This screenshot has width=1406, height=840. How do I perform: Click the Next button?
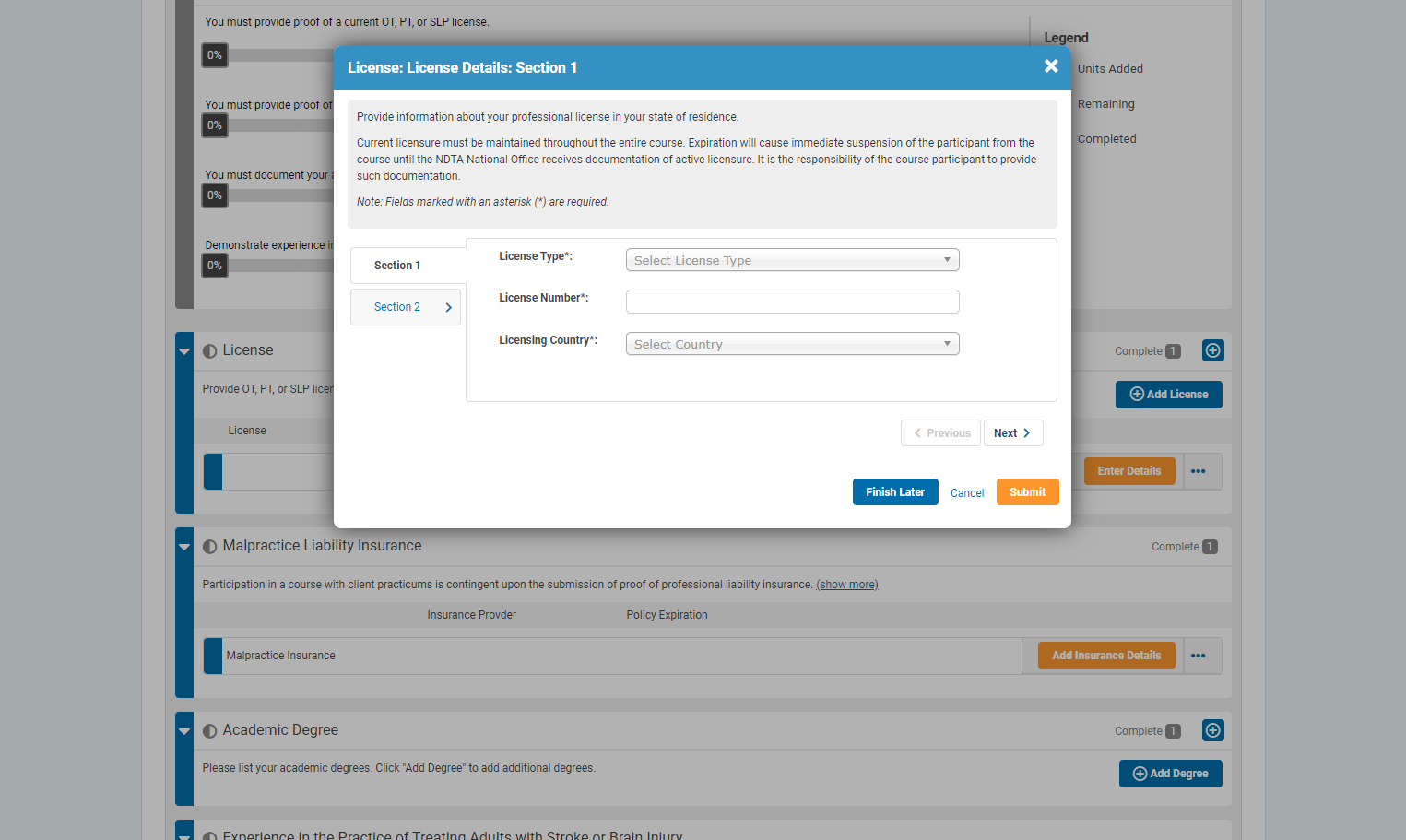[x=1013, y=433]
